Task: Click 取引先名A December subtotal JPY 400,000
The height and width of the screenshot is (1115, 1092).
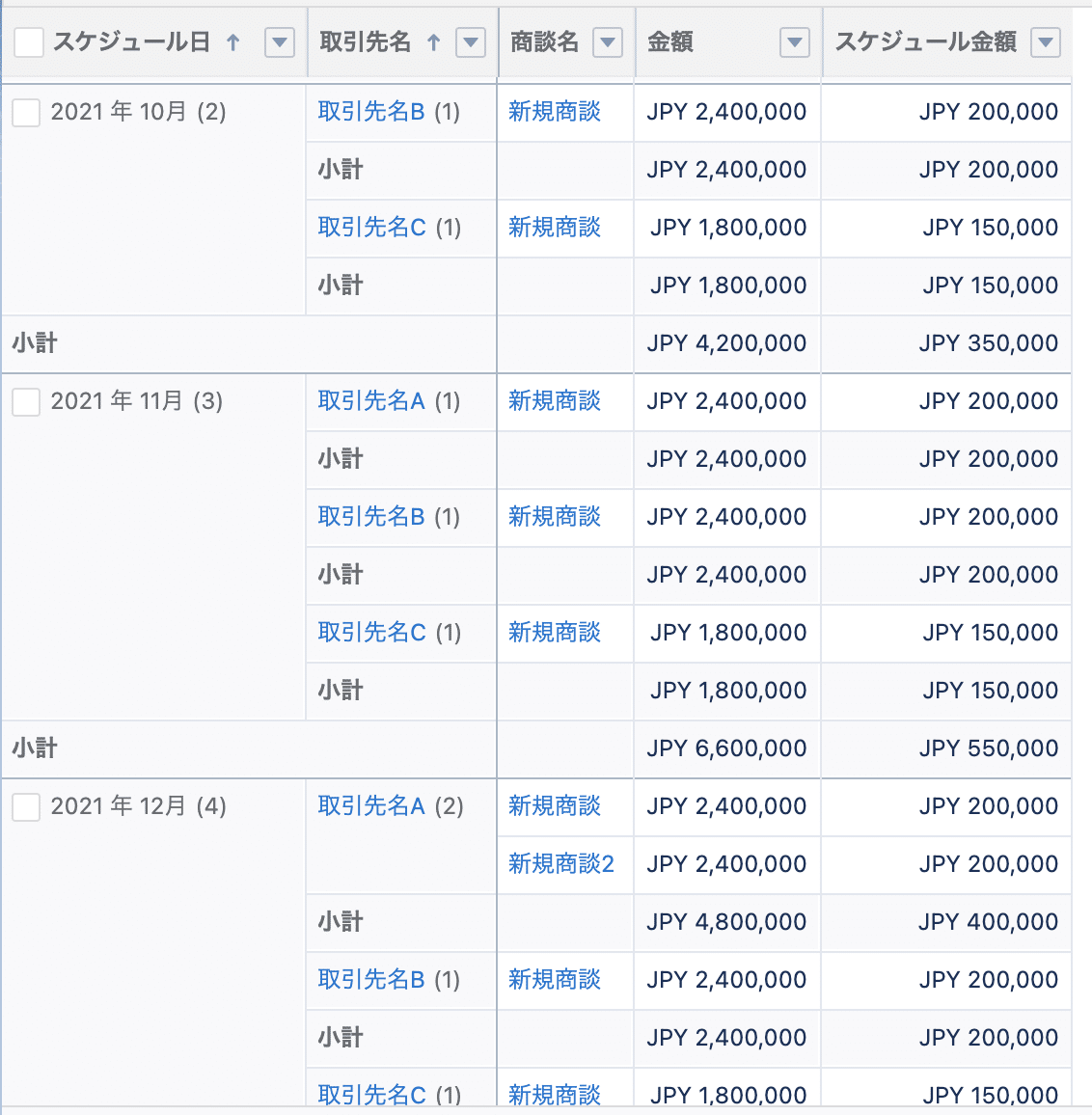Action: 988,922
